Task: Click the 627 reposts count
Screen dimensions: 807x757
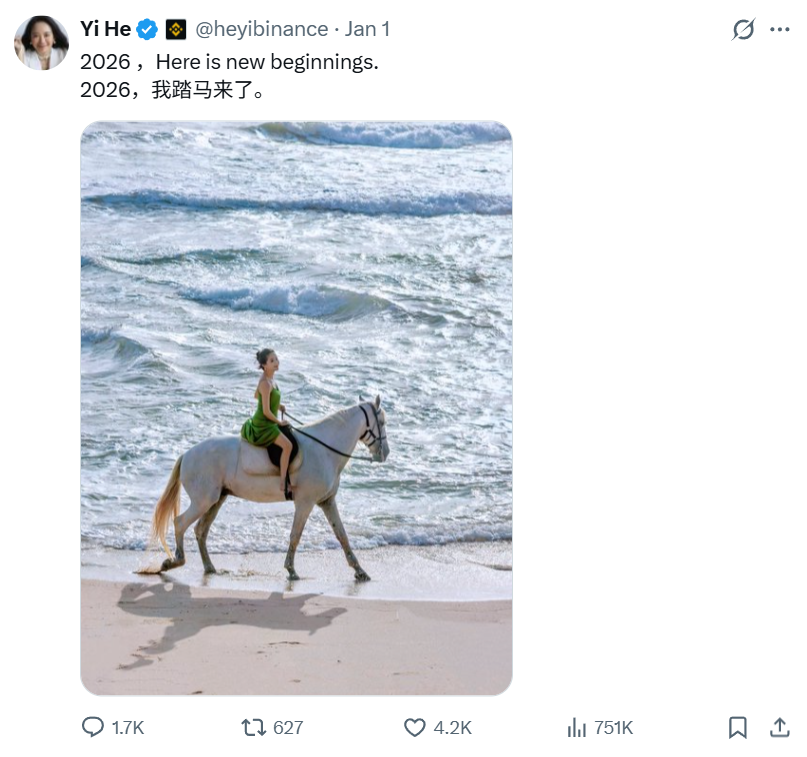Action: [x=288, y=728]
